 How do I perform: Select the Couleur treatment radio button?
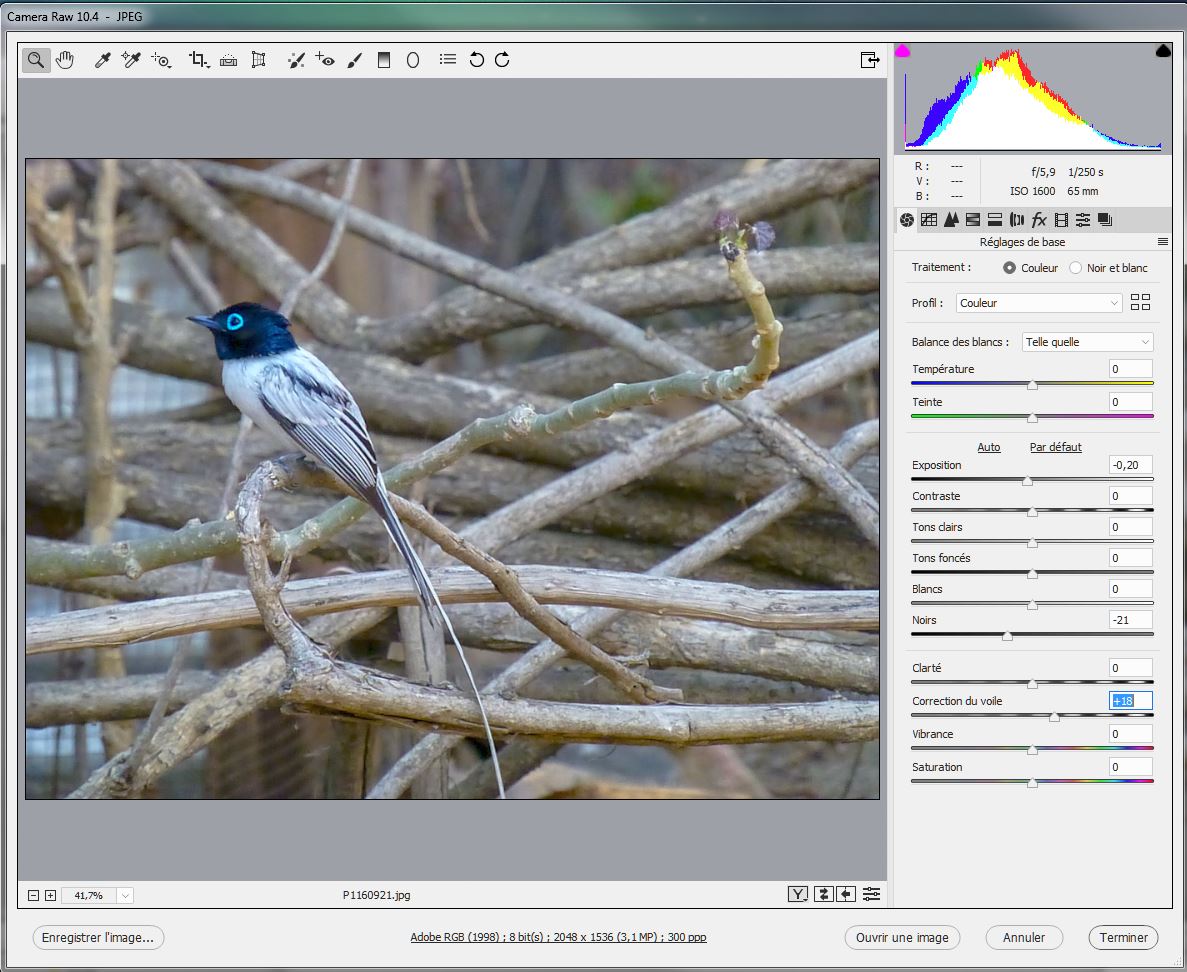click(1009, 268)
